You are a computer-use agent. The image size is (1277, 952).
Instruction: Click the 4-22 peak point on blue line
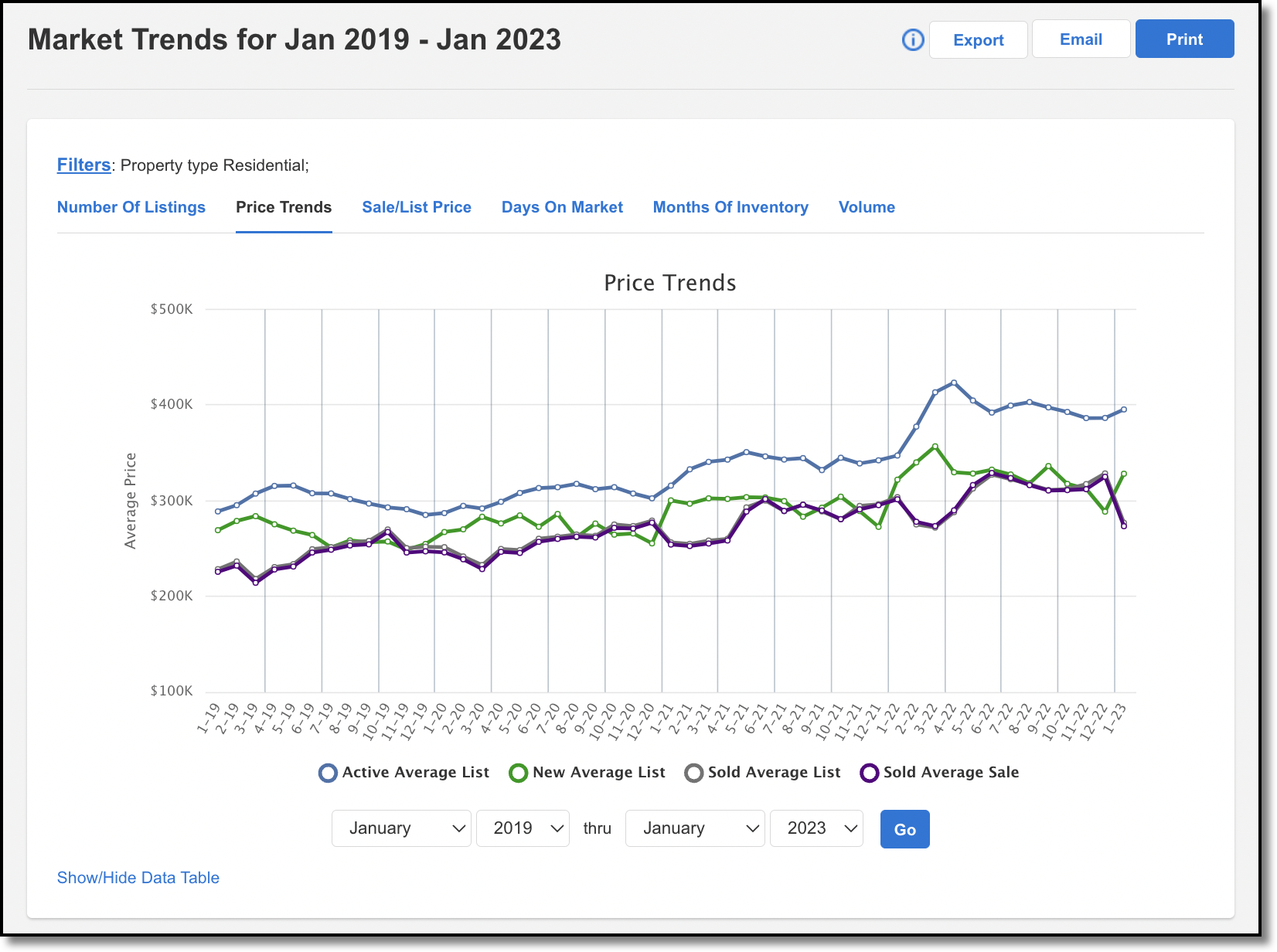[x=954, y=382]
